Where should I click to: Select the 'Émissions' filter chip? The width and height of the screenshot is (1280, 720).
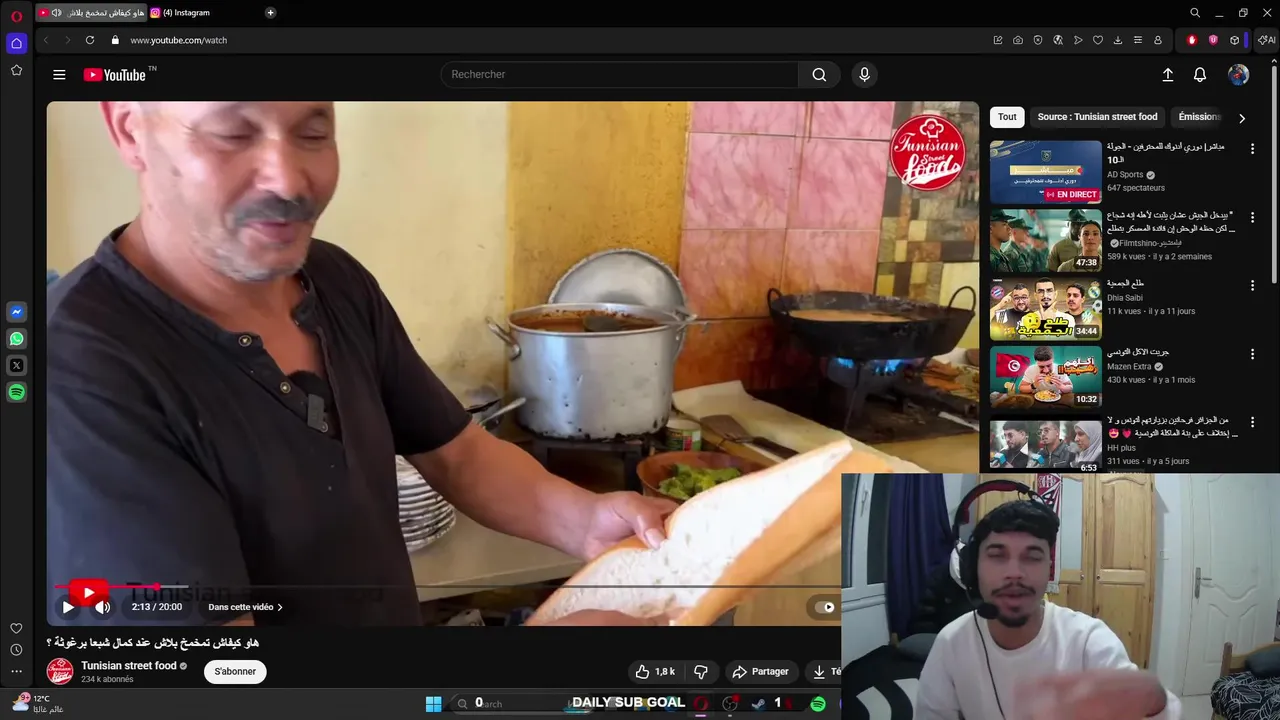[x=1198, y=117]
